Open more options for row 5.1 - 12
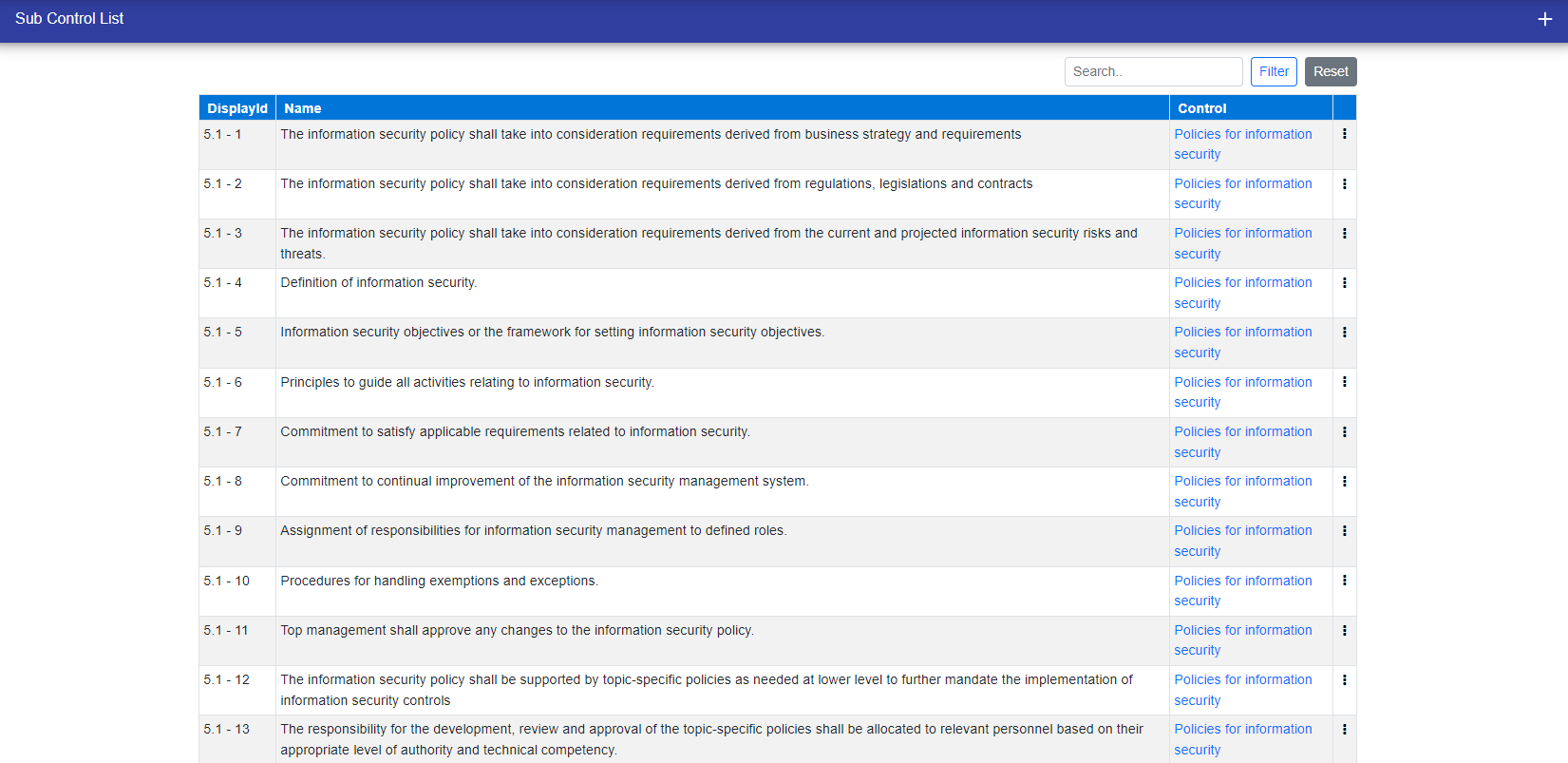This screenshot has width=1568, height=763. (x=1344, y=679)
